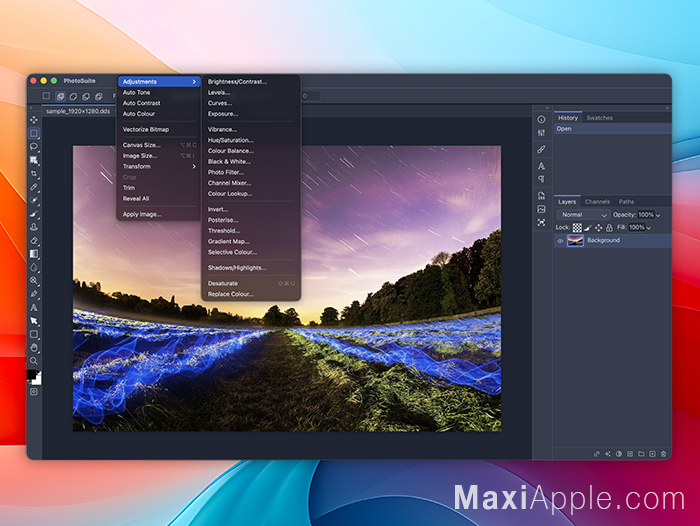Screen dimensions: 700x526
Task: Switch to the Paths tab
Action: pos(626,202)
